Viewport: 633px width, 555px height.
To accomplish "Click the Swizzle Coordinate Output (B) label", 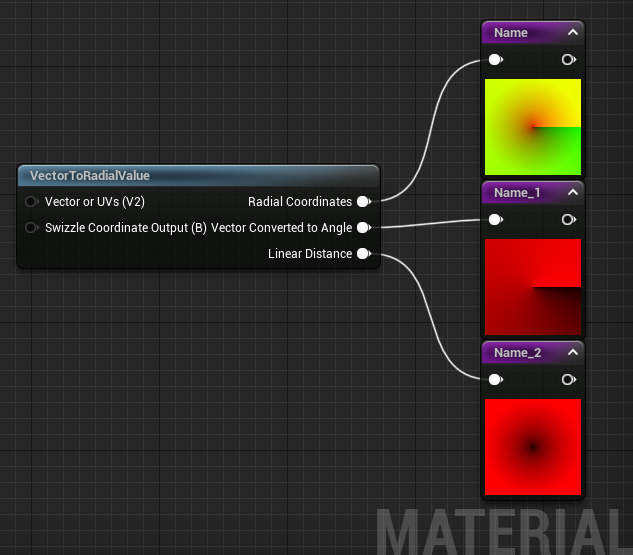I will (126, 228).
